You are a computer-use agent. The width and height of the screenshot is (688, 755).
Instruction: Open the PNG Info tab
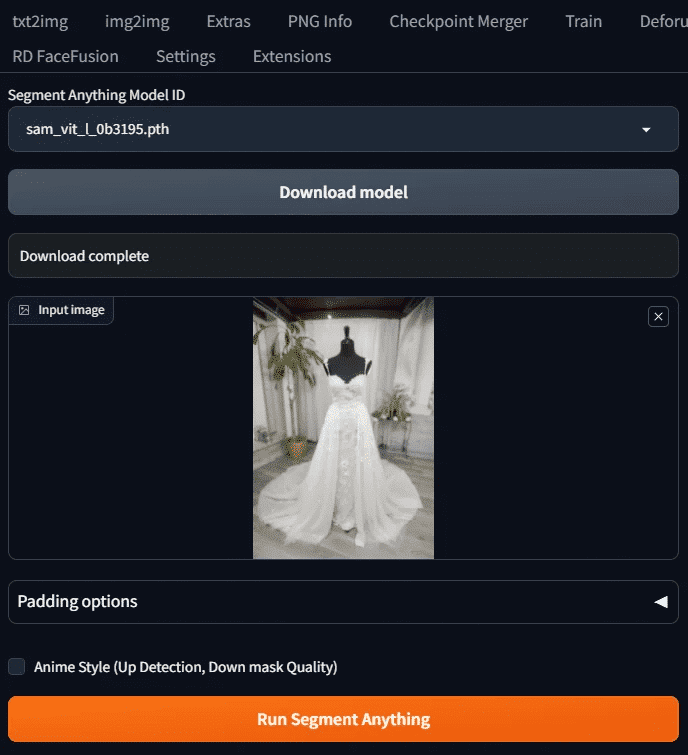click(320, 21)
